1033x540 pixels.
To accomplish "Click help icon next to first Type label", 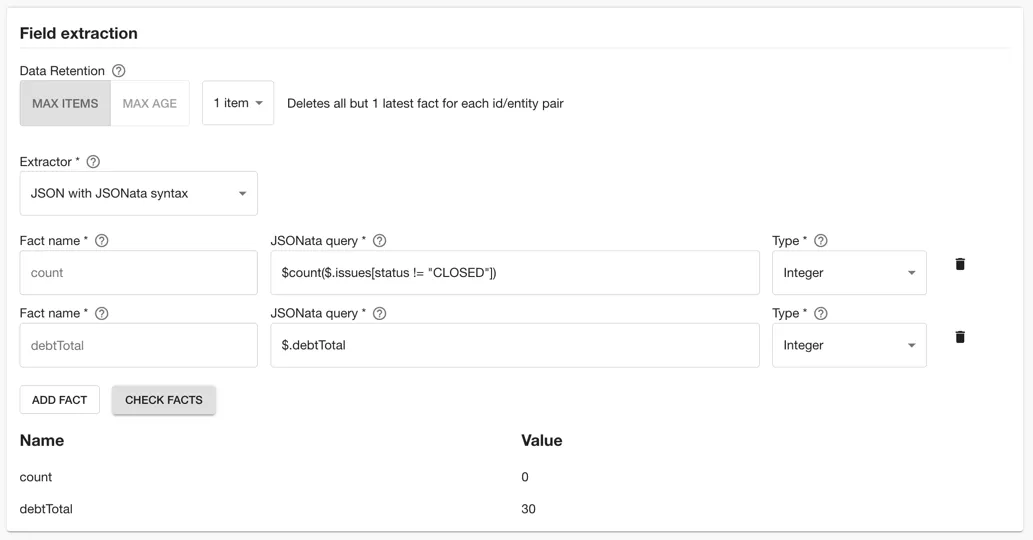I will pyautogui.click(x=821, y=241).
